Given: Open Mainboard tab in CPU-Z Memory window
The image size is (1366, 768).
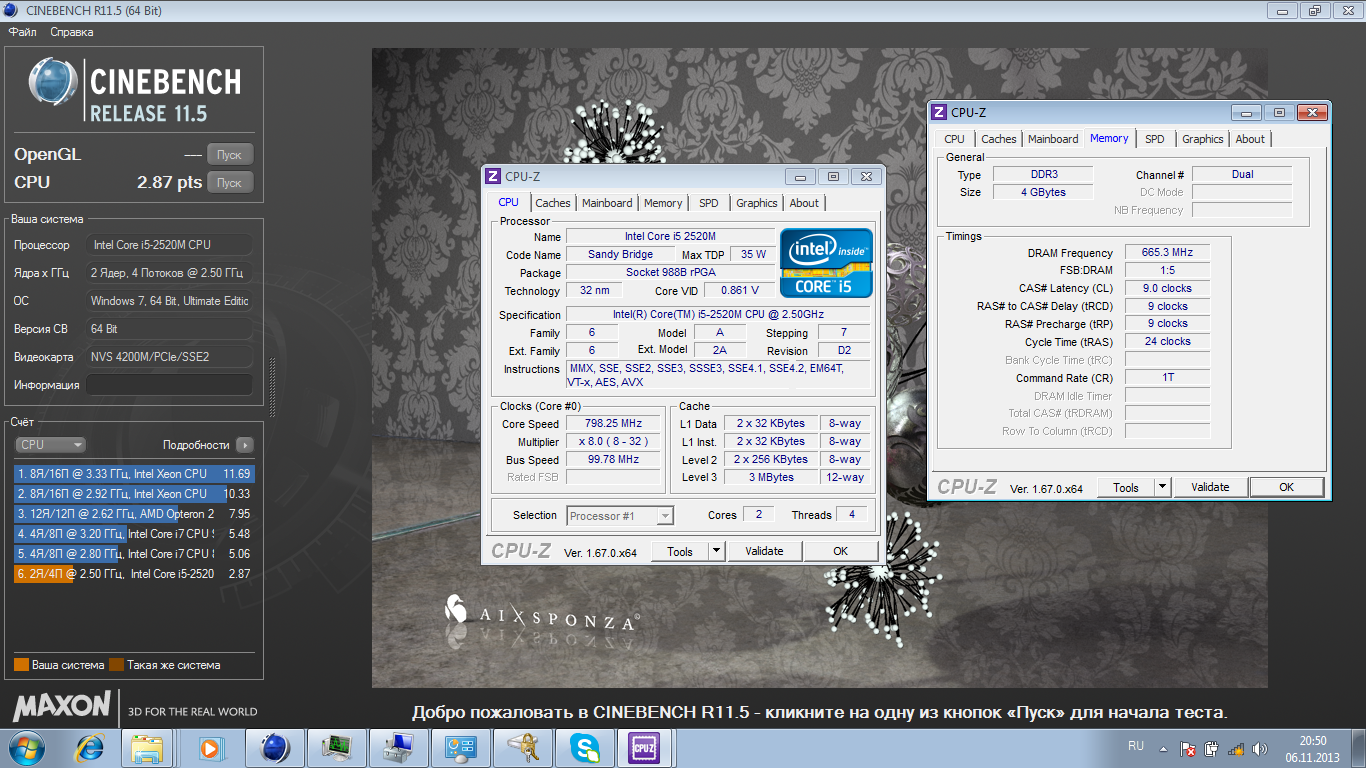Looking at the screenshot, I should tap(1053, 139).
